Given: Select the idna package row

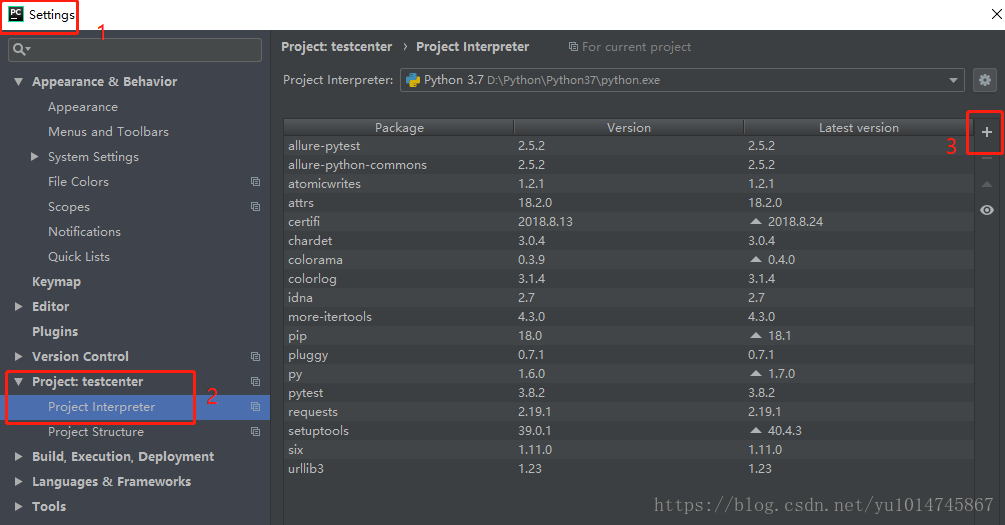Looking at the screenshot, I should (629, 297).
